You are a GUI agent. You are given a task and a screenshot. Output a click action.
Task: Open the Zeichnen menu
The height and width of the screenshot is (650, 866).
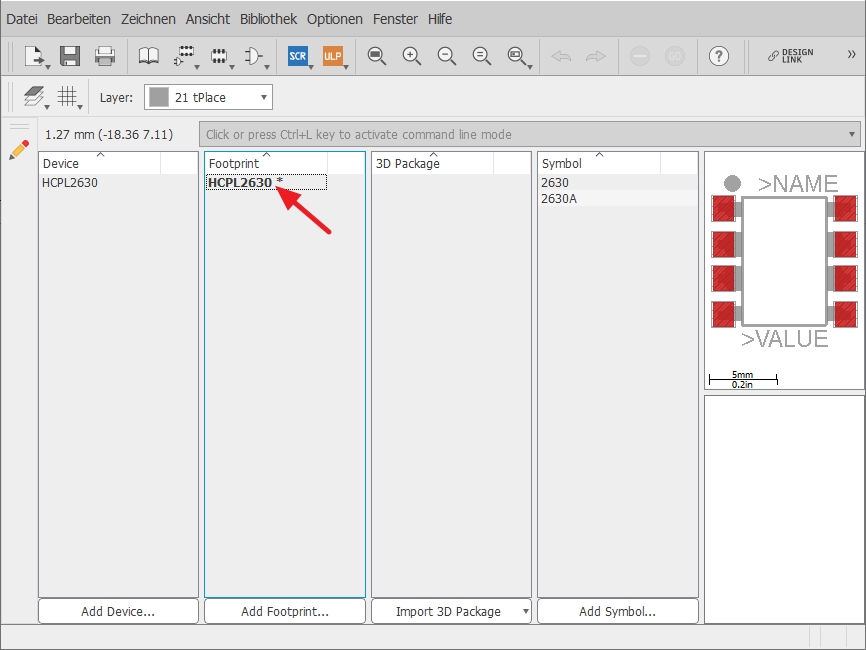click(148, 19)
